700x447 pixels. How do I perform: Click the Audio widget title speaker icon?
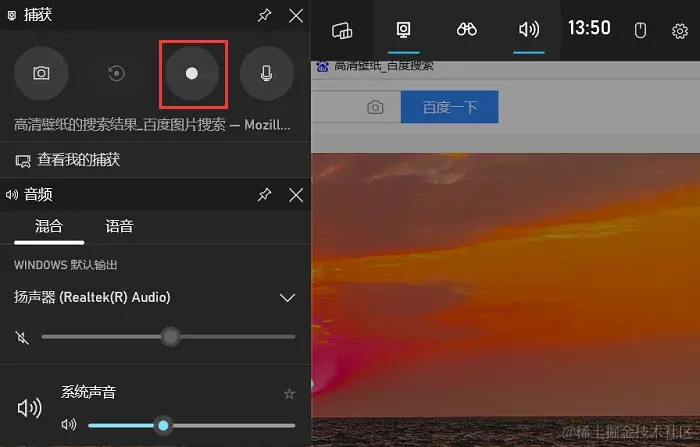pos(12,195)
